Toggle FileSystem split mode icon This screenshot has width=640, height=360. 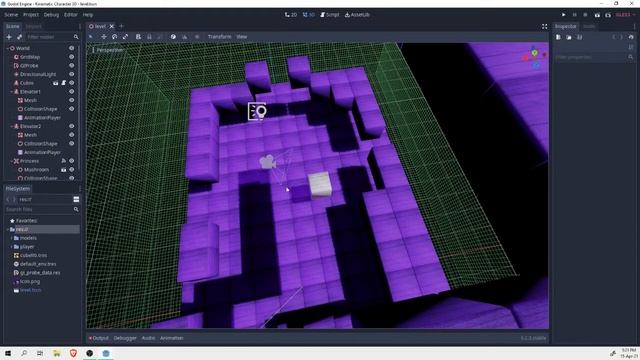pyautogui.click(x=76, y=199)
